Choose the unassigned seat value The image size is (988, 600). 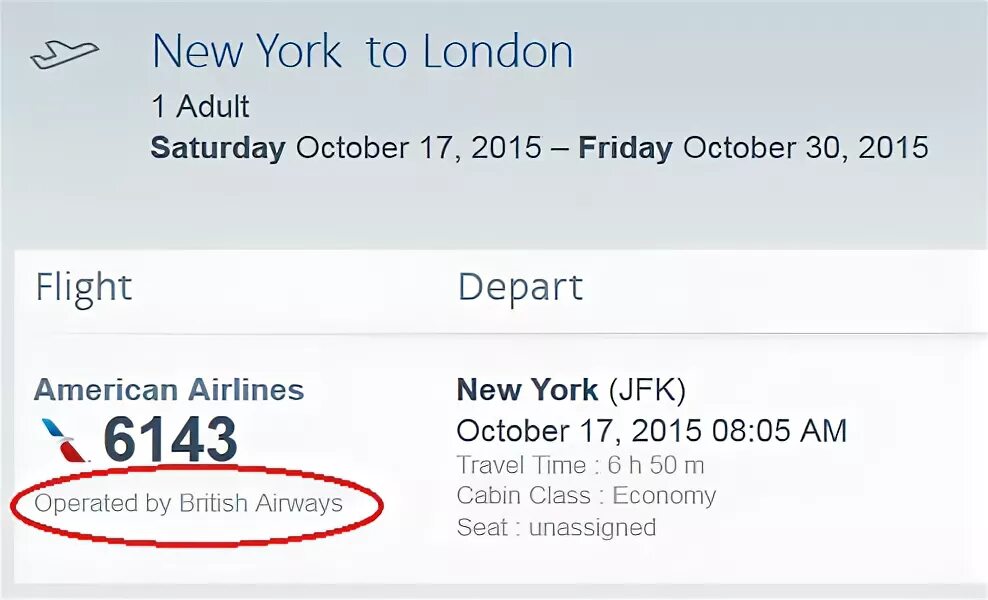click(592, 527)
